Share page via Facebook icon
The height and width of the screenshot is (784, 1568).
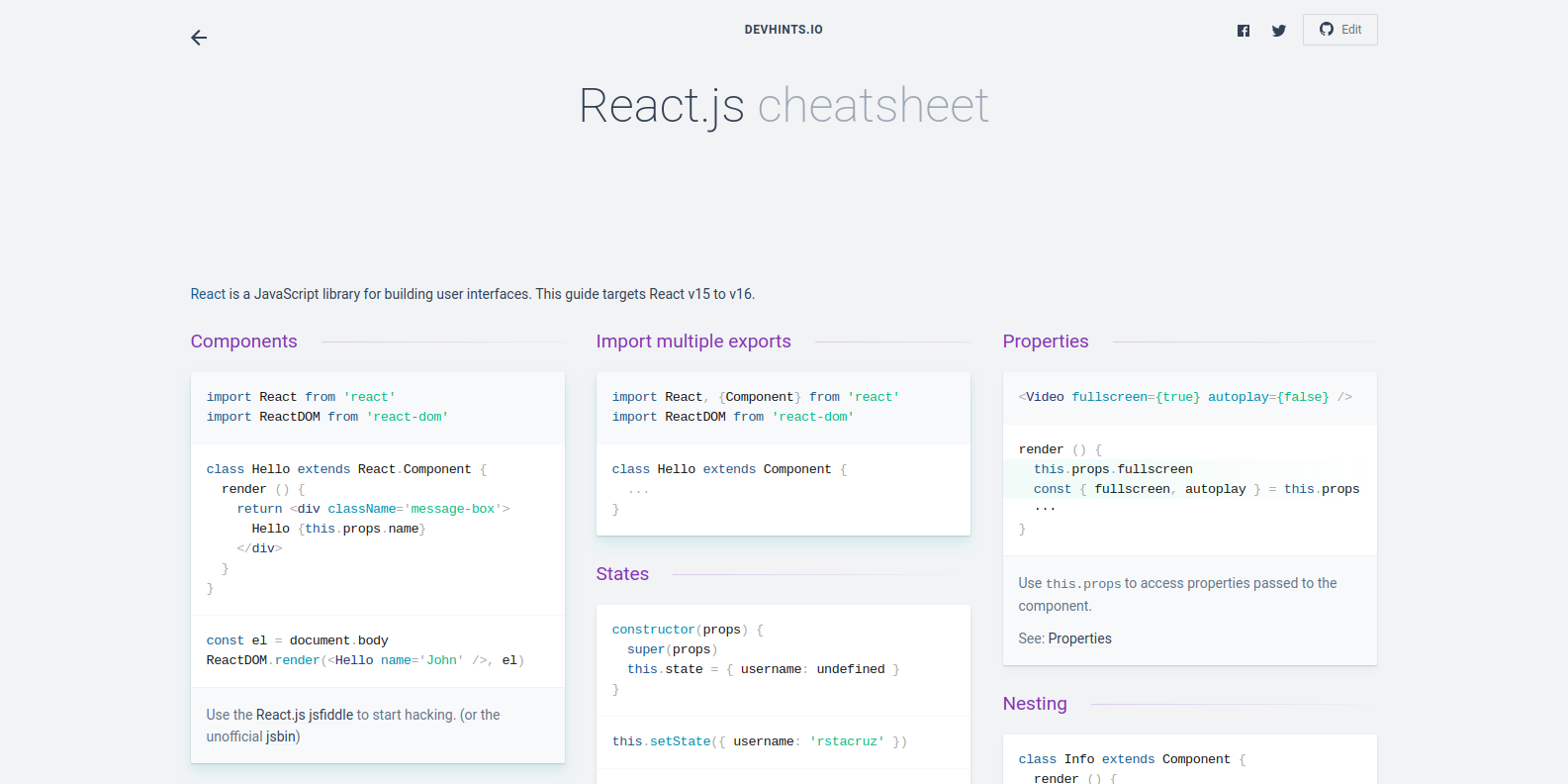click(1244, 31)
